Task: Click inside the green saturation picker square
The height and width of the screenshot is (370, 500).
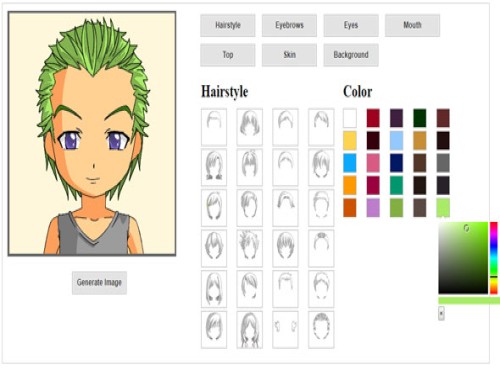Action: click(463, 258)
